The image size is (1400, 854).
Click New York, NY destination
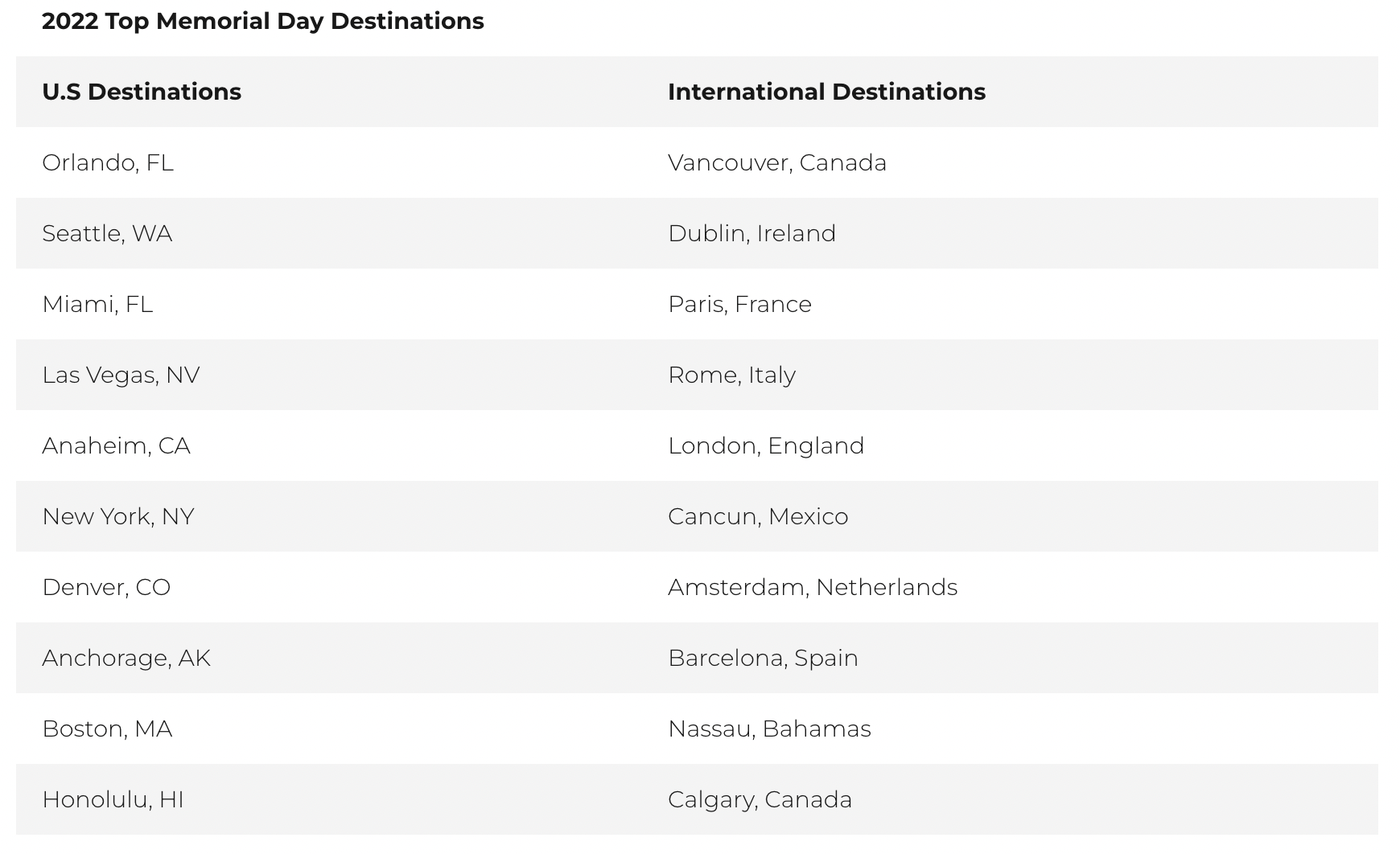coord(118,516)
